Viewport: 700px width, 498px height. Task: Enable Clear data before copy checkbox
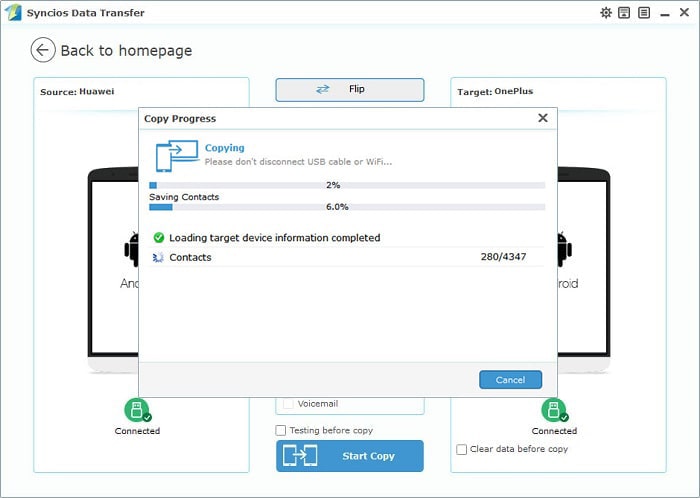pyautogui.click(x=461, y=449)
